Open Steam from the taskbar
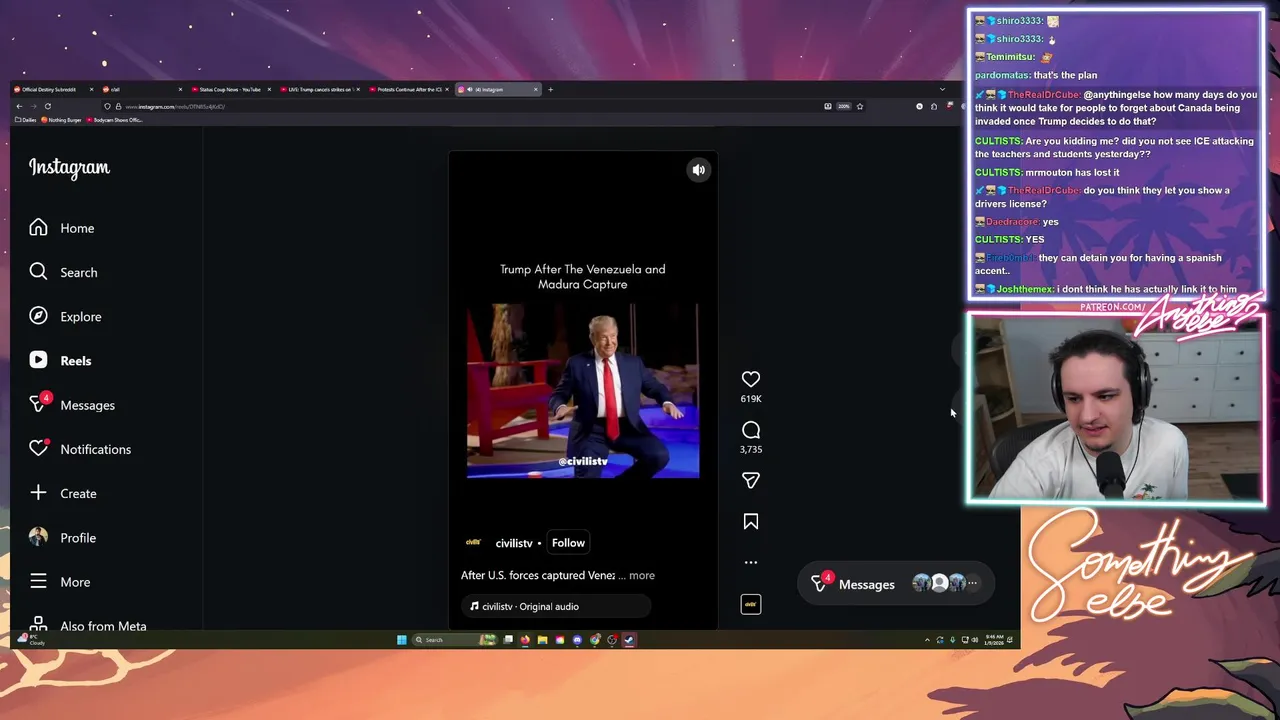Image resolution: width=1280 pixels, height=720 pixels. click(629, 640)
